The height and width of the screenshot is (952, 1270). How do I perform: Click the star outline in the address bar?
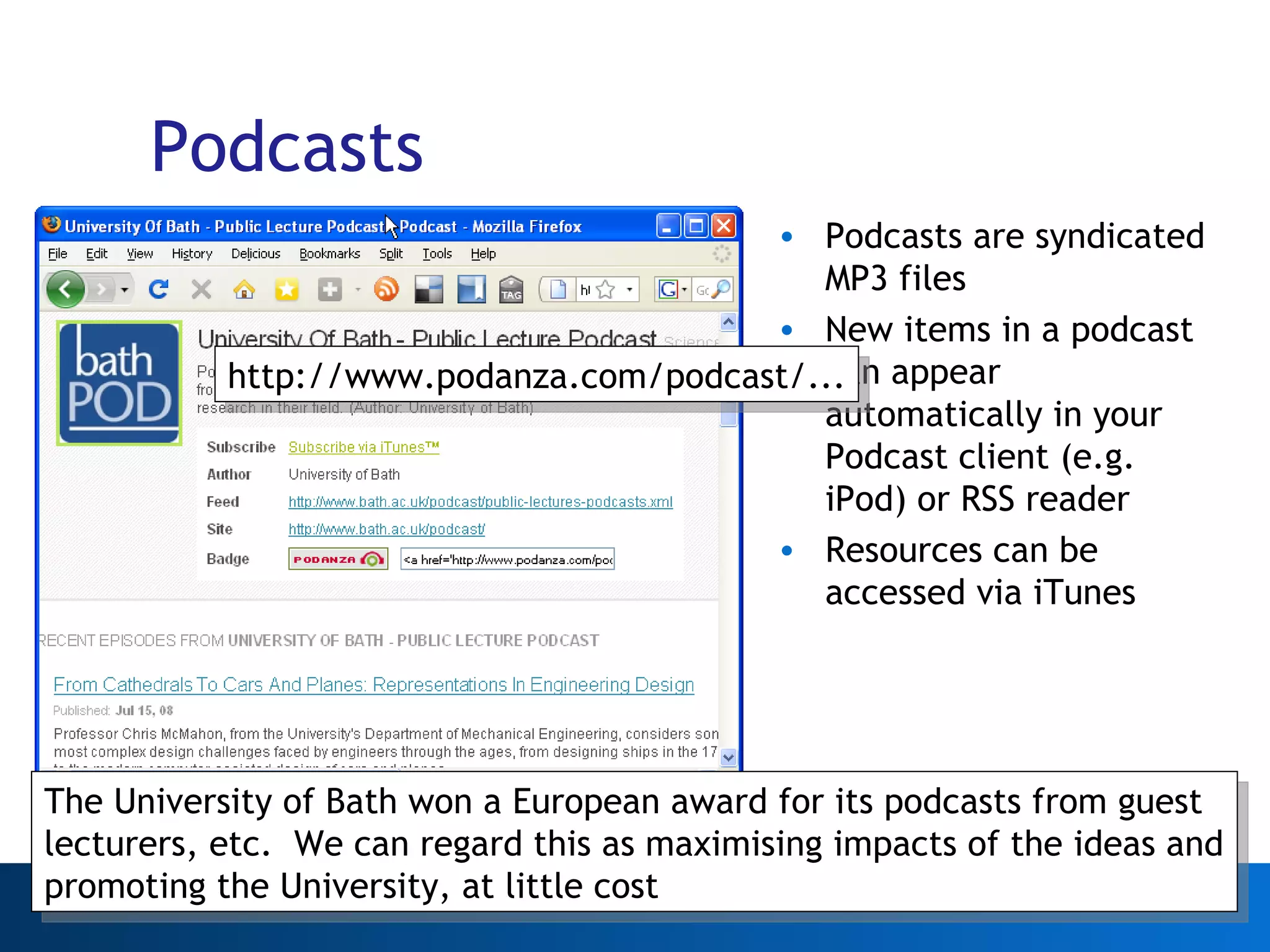point(606,289)
